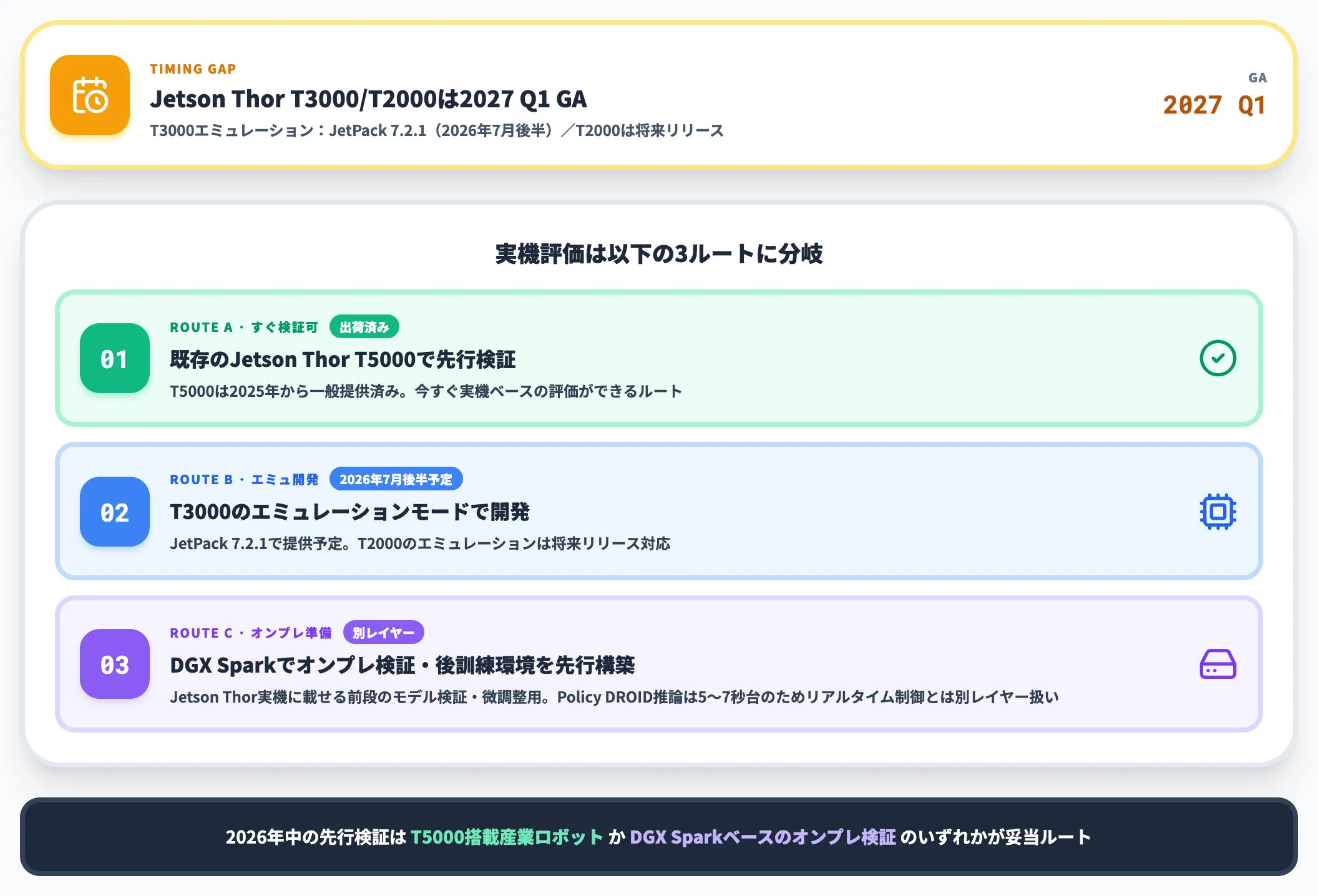This screenshot has height=896, width=1318.
Task: Click the ROUTE B・エミュ開発 label
Action: click(x=244, y=479)
